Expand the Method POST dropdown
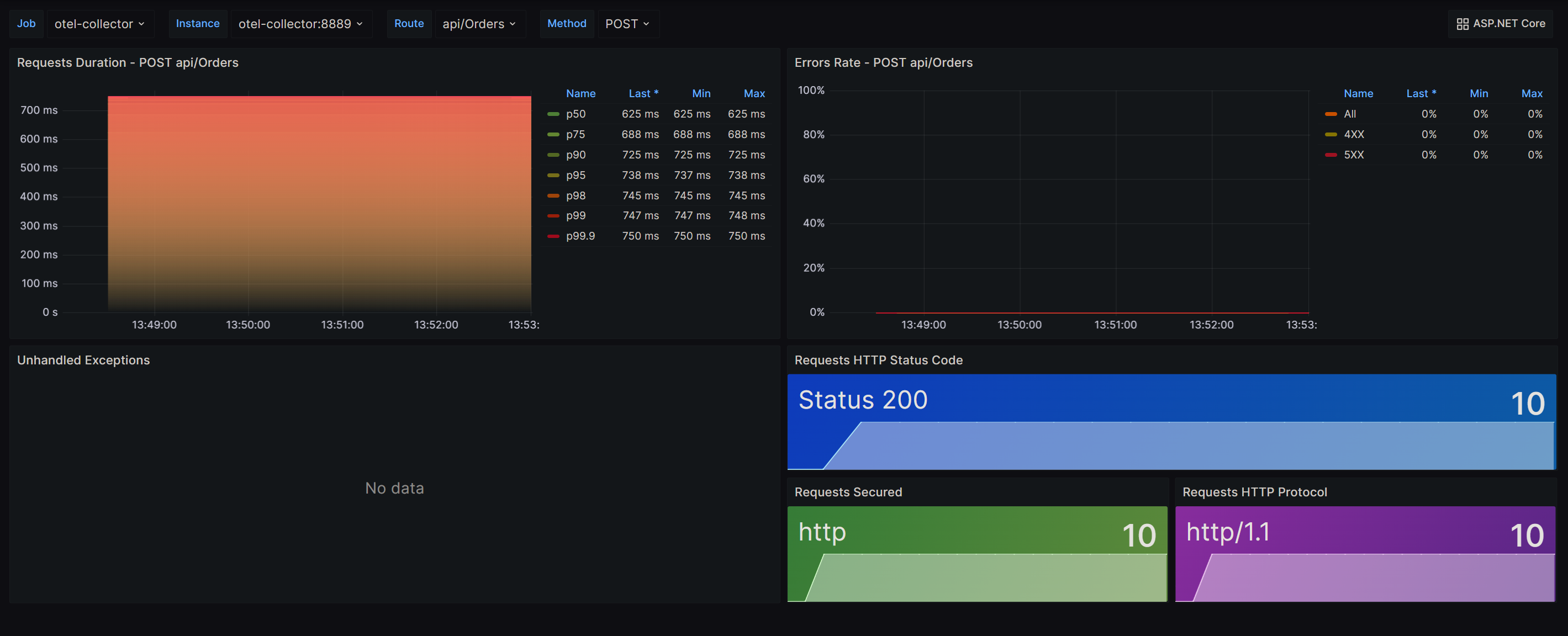The width and height of the screenshot is (1568, 636). pyautogui.click(x=625, y=22)
